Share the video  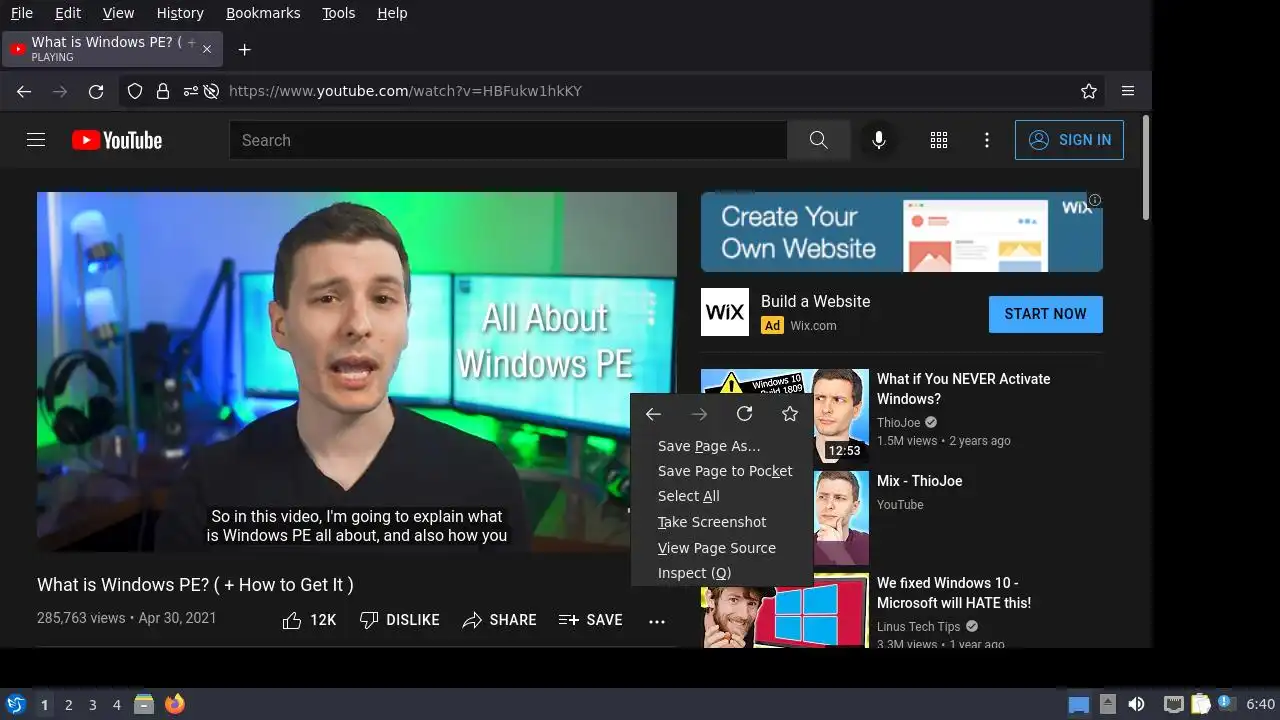[499, 620]
